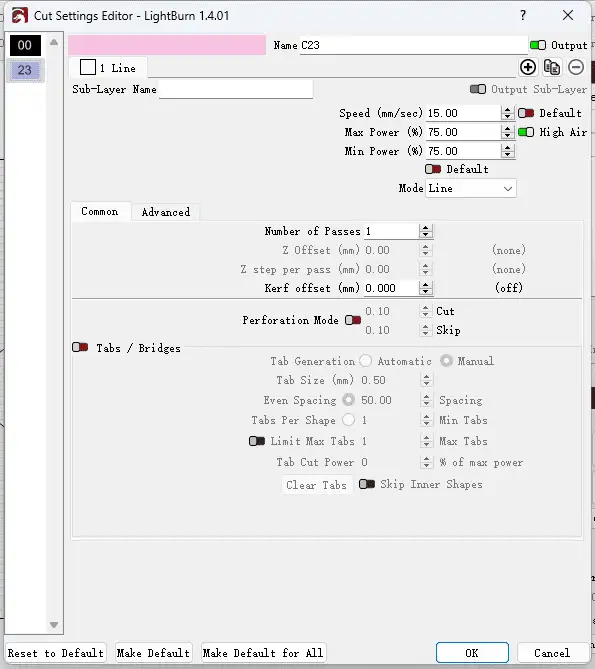595x669 pixels.
Task: Enable the Tabs / Bridges switch
Action: tap(80, 347)
